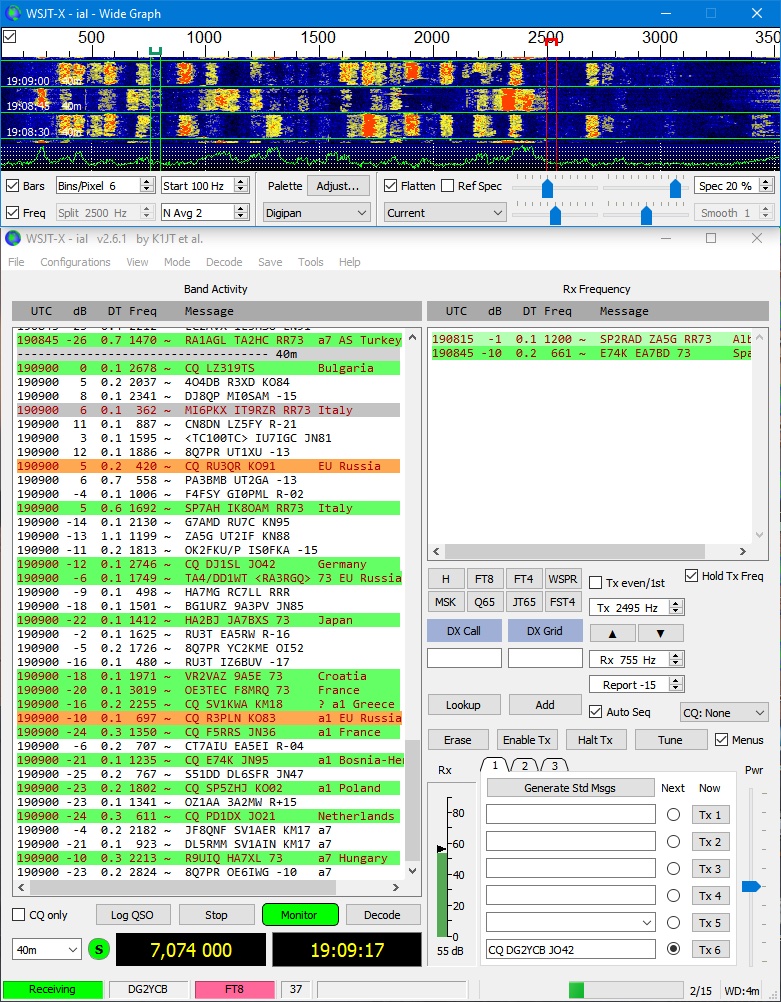
Task: Click the Wide Graph window globe icon
Action: 12,13
